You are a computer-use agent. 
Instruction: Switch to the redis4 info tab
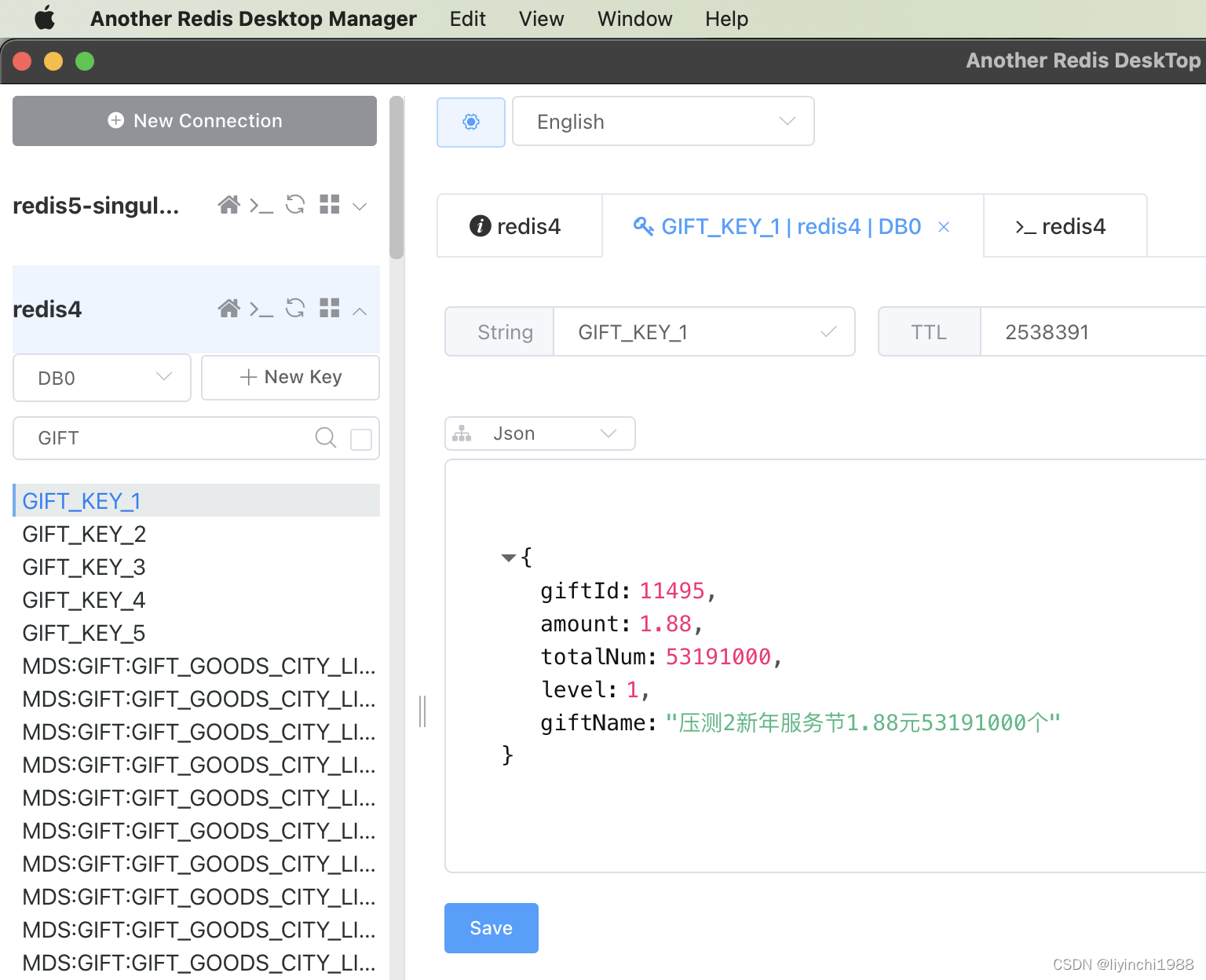coord(519,226)
